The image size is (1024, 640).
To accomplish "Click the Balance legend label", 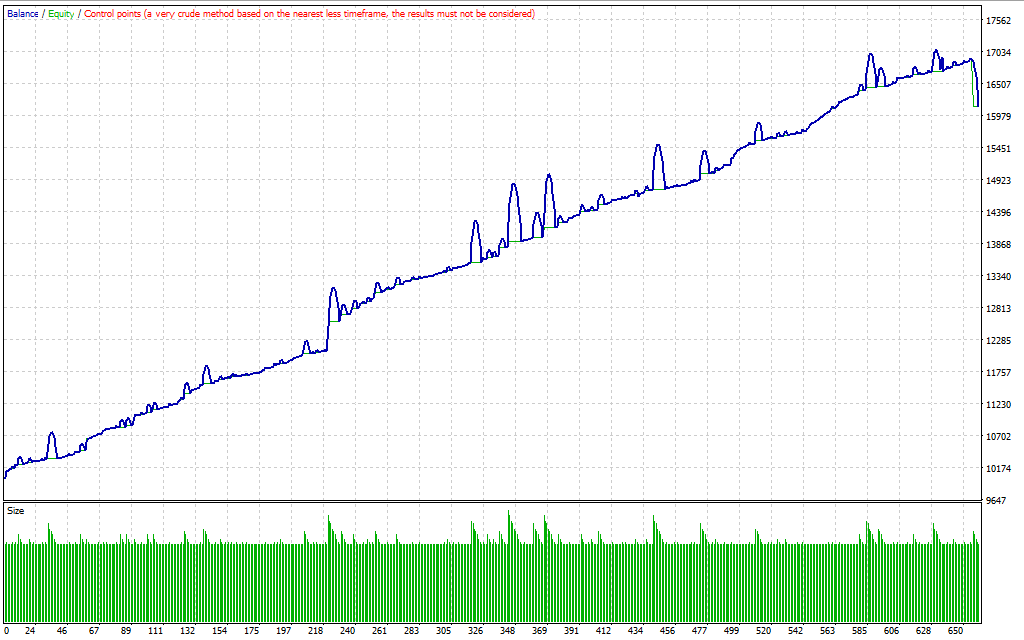I will point(22,14).
